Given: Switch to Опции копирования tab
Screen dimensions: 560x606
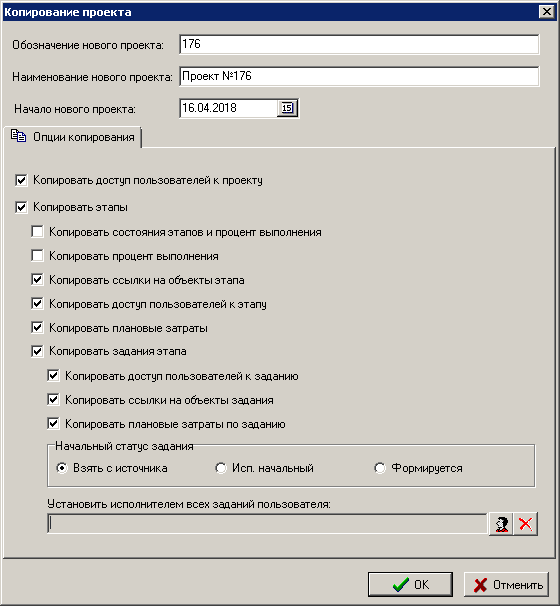Looking at the screenshot, I should (x=73, y=137).
